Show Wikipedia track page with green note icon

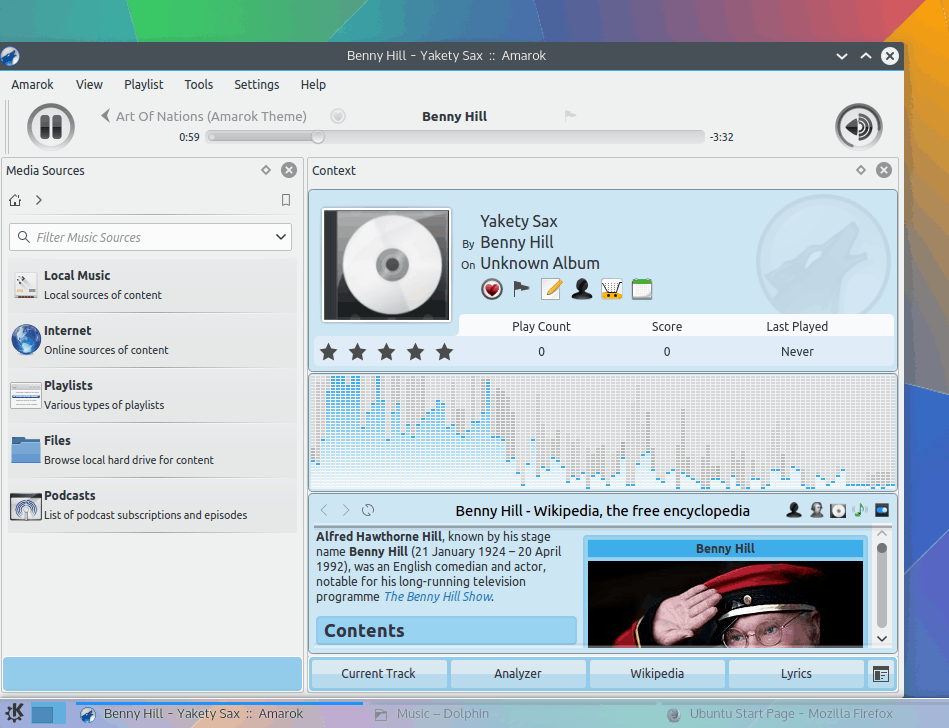tap(859, 510)
